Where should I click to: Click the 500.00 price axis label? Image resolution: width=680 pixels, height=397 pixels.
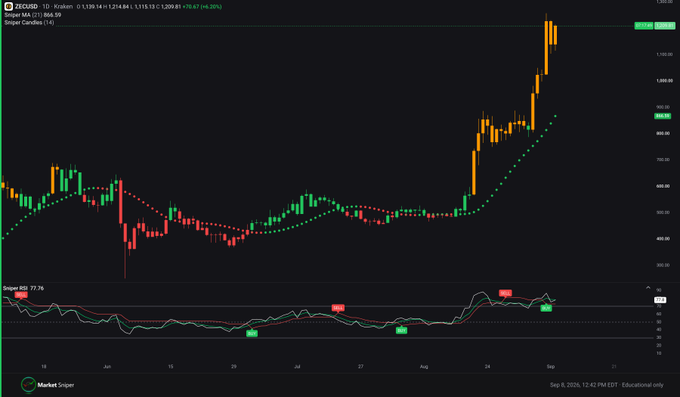(x=663, y=212)
